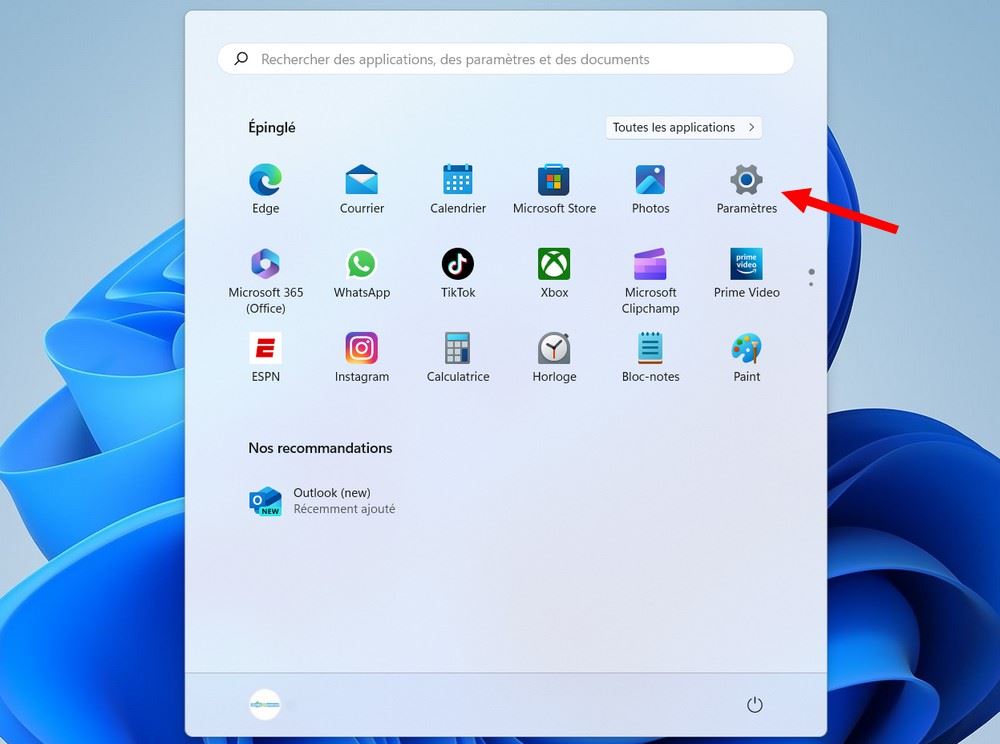Open the user account avatar
Screen dimensions: 1000x744
point(265,704)
